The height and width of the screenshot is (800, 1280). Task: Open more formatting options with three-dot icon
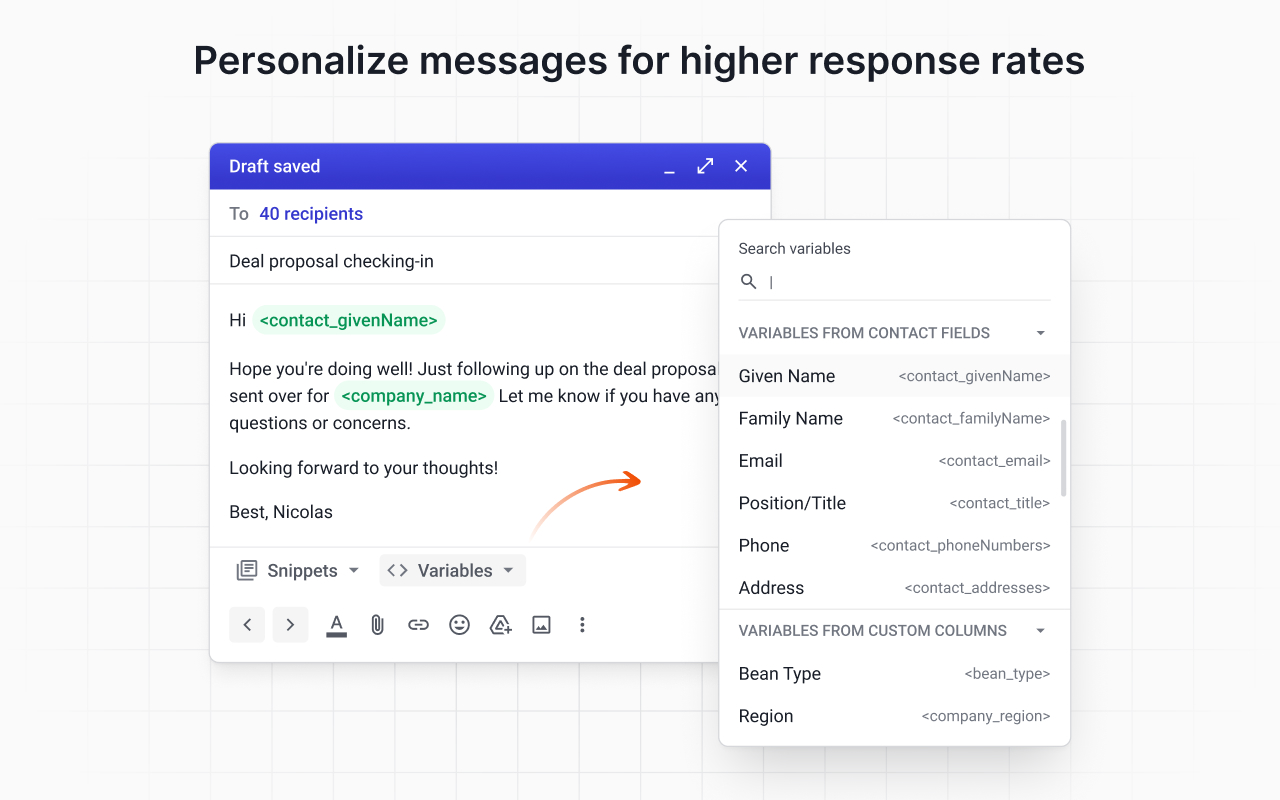coord(582,624)
